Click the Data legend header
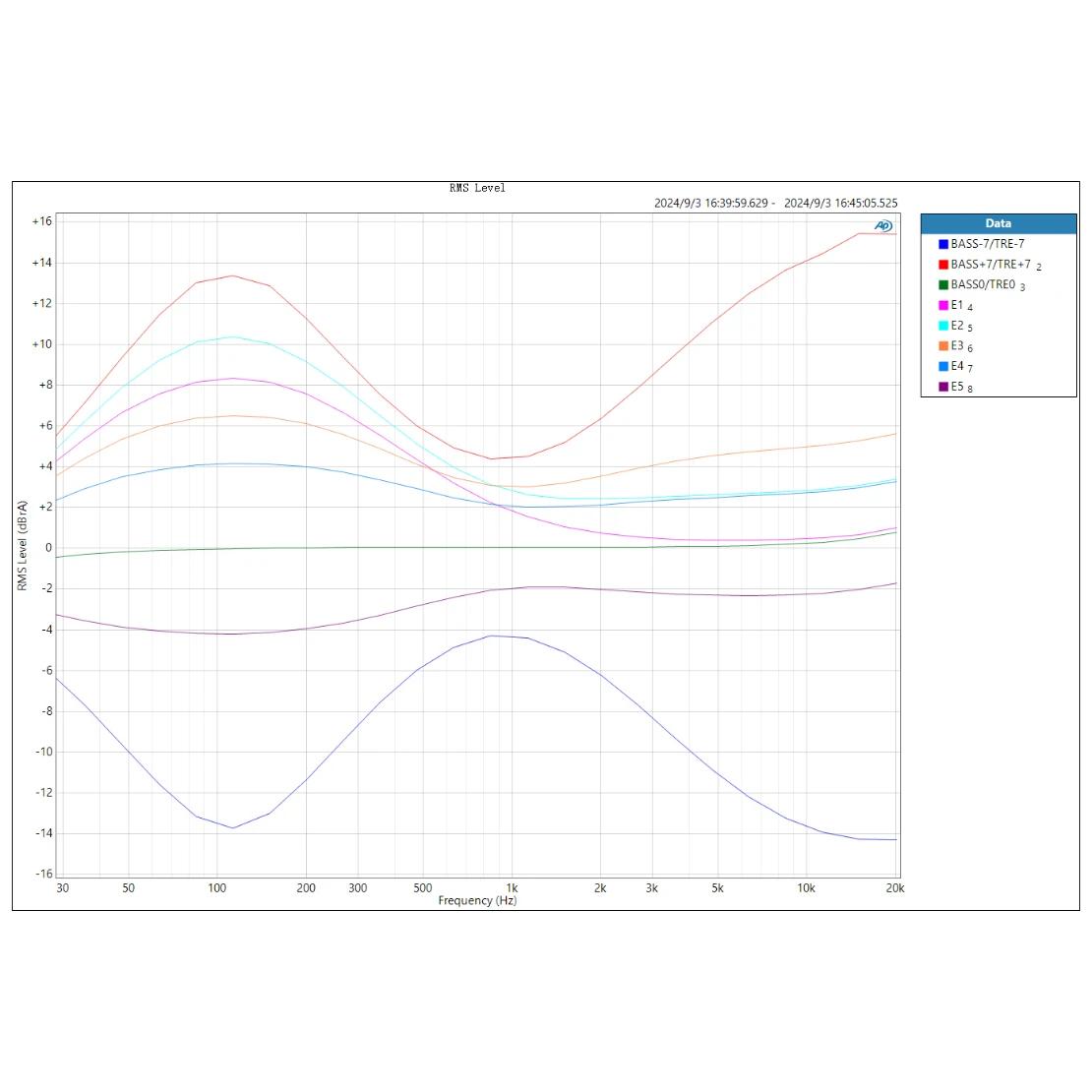Image resolution: width=1092 pixels, height=1092 pixels. [x=998, y=223]
